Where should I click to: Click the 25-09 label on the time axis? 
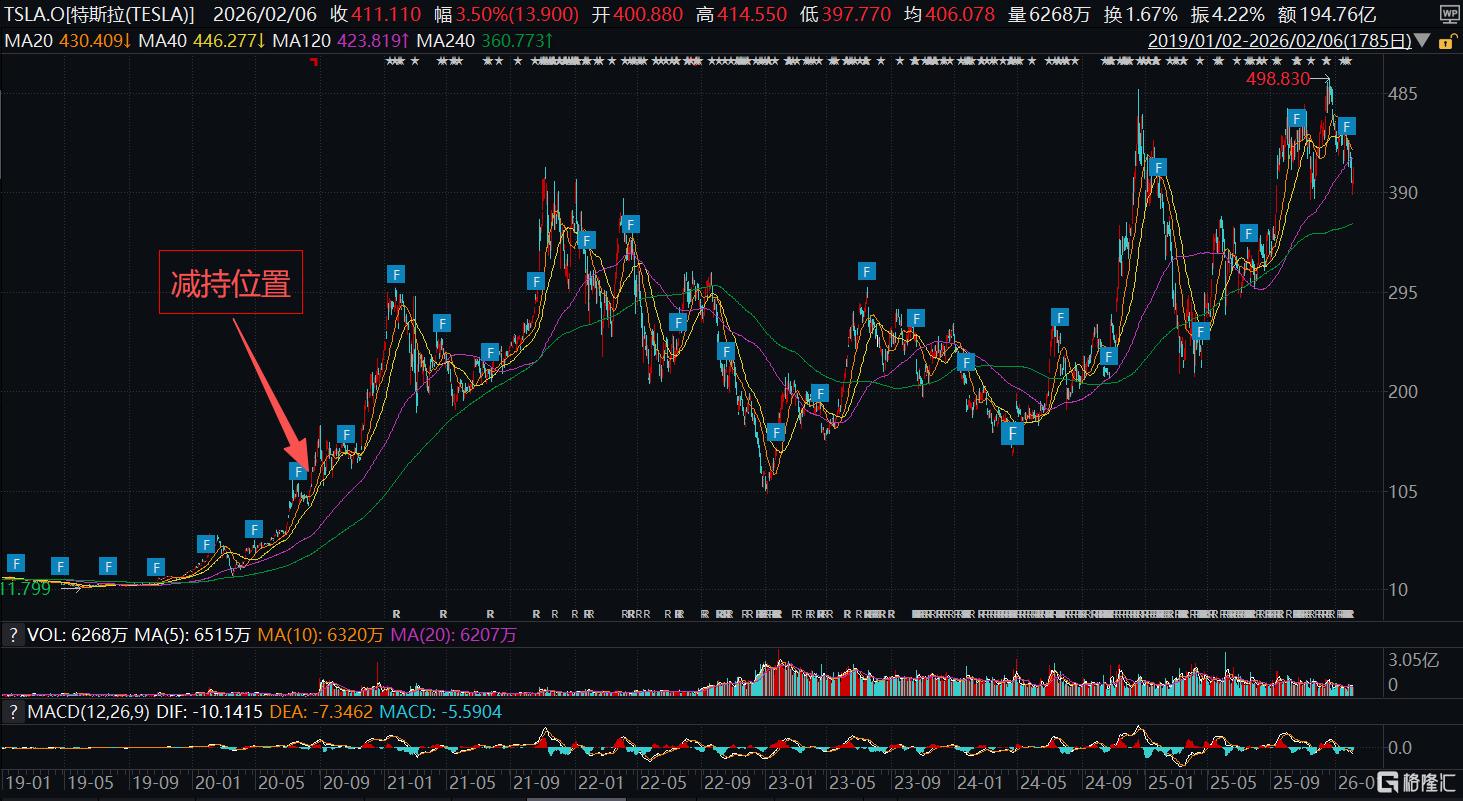(x=1298, y=782)
